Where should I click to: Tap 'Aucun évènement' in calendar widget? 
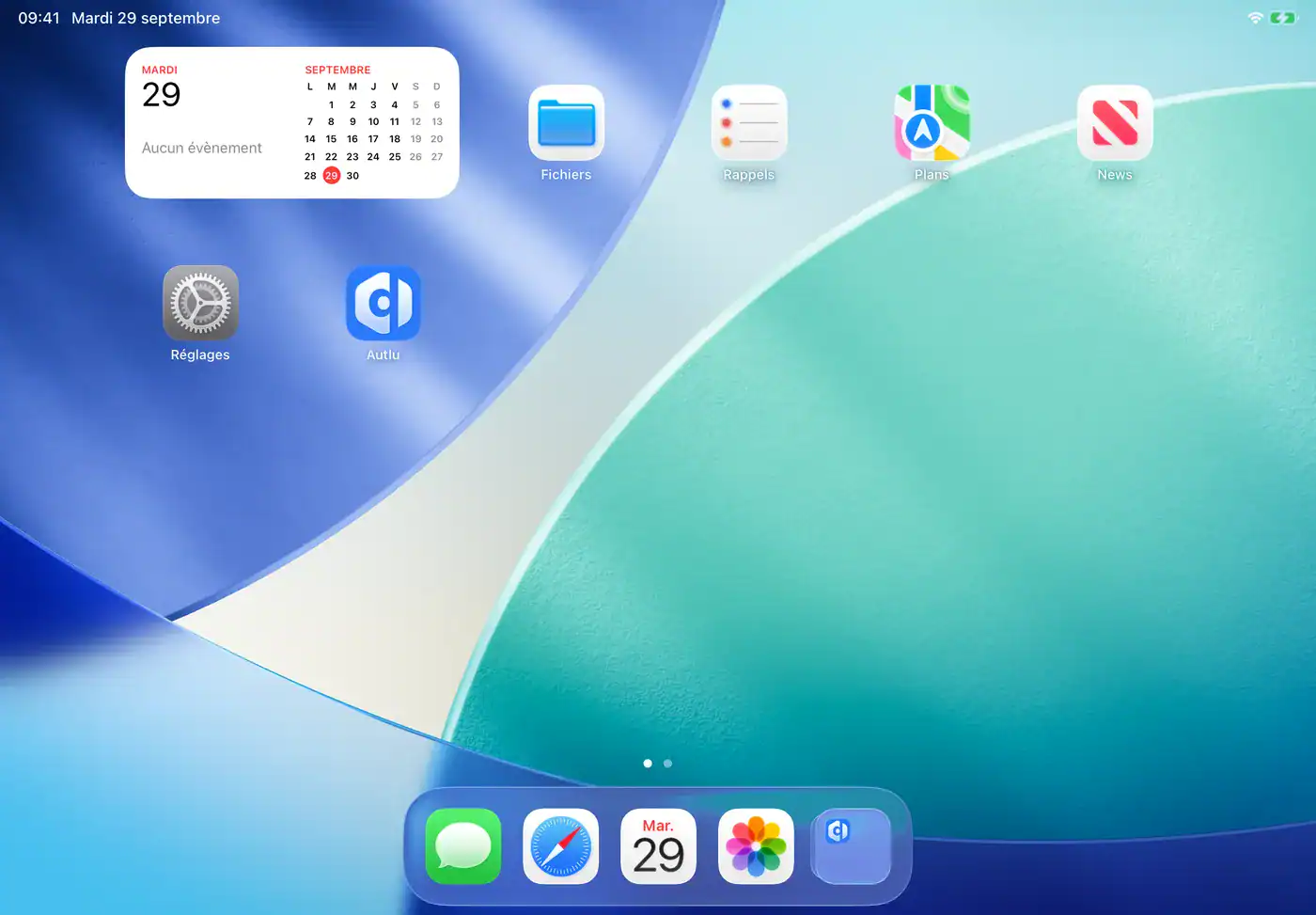coord(202,148)
